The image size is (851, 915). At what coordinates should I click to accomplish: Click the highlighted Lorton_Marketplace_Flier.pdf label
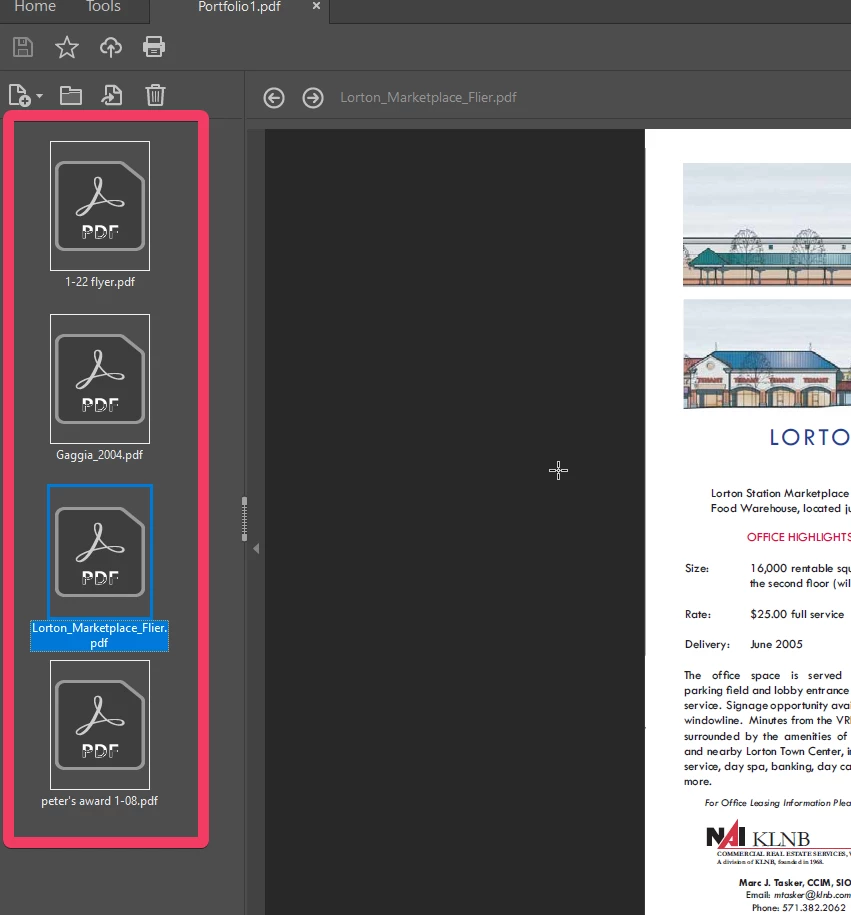pos(99,635)
